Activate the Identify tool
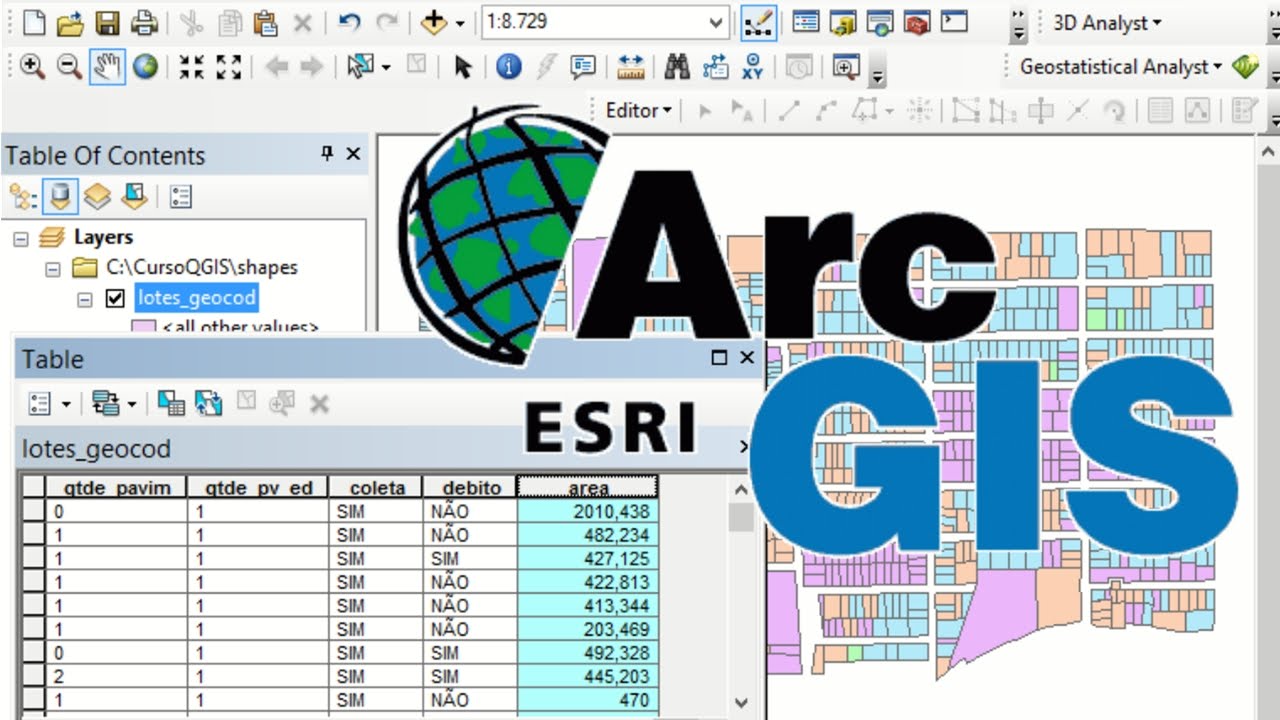The image size is (1280, 720). [x=509, y=67]
